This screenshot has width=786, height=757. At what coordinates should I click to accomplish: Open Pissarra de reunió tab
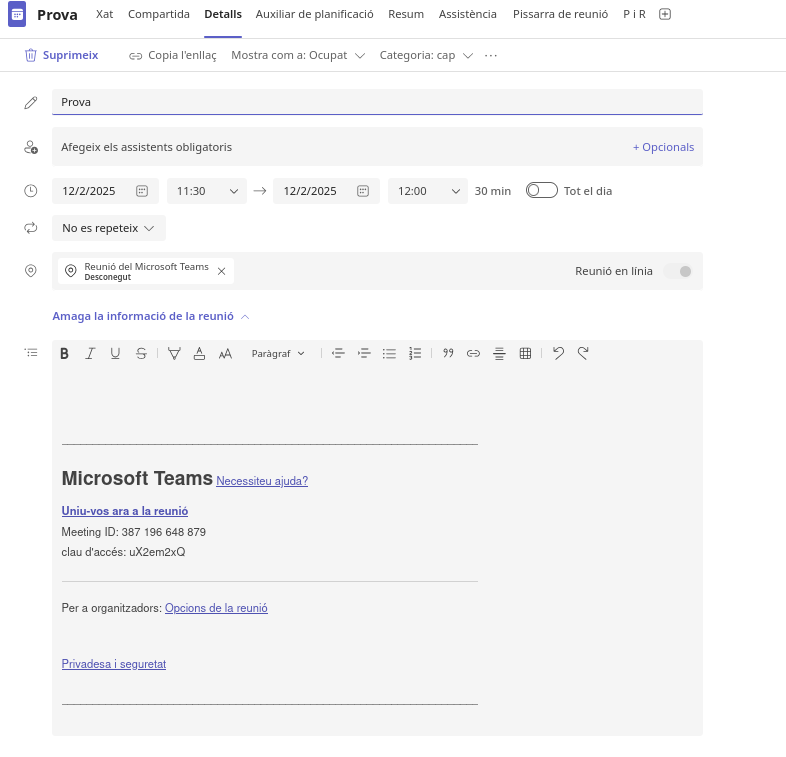[560, 14]
